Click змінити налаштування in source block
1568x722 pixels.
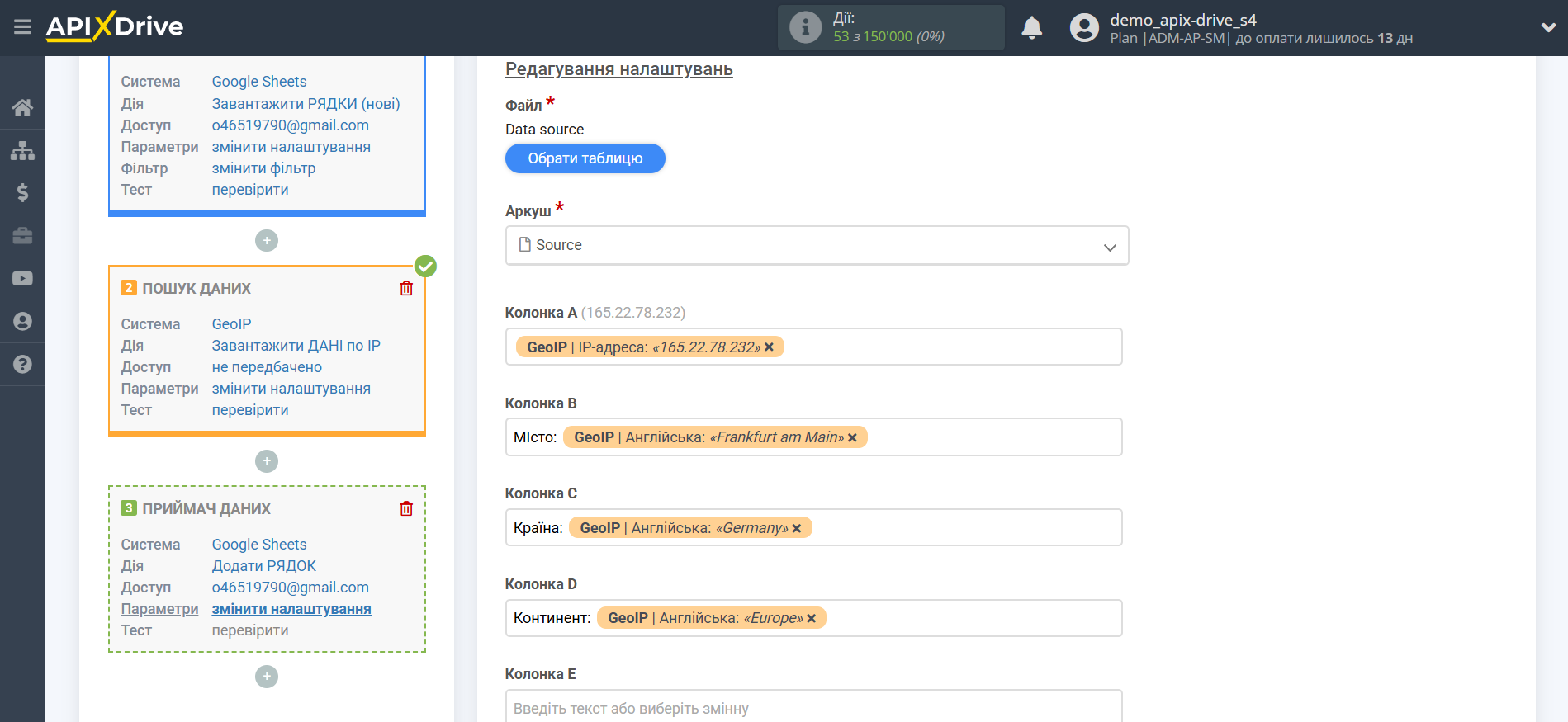click(291, 147)
